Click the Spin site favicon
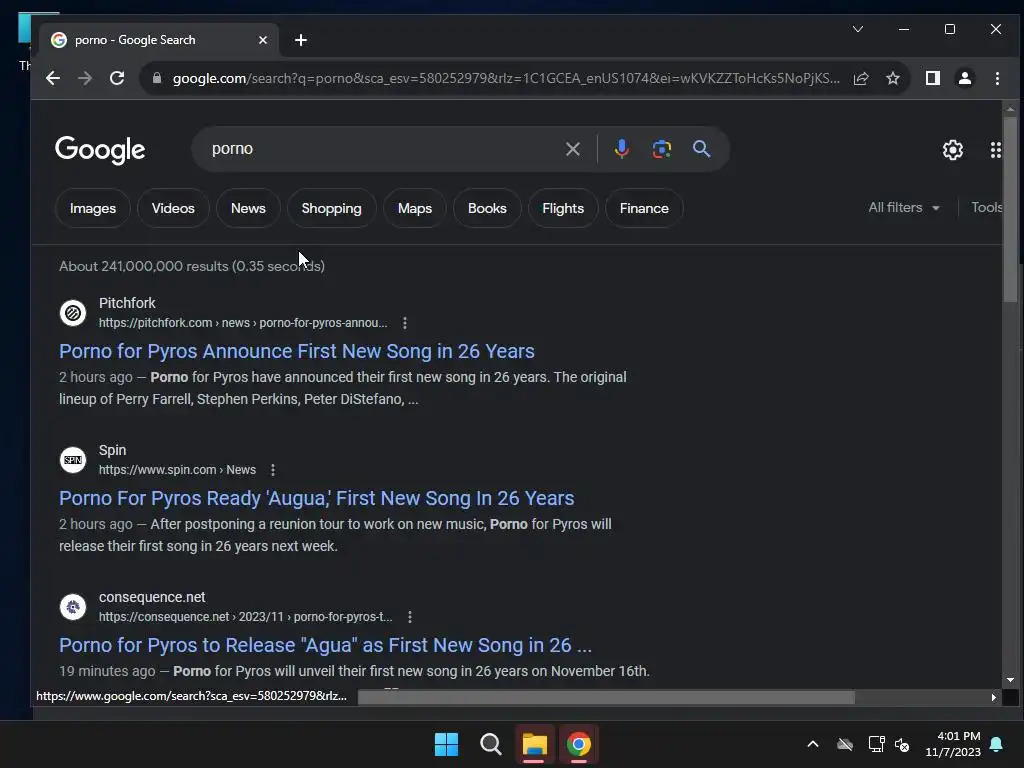Image resolution: width=1024 pixels, height=768 pixels. tap(73, 460)
